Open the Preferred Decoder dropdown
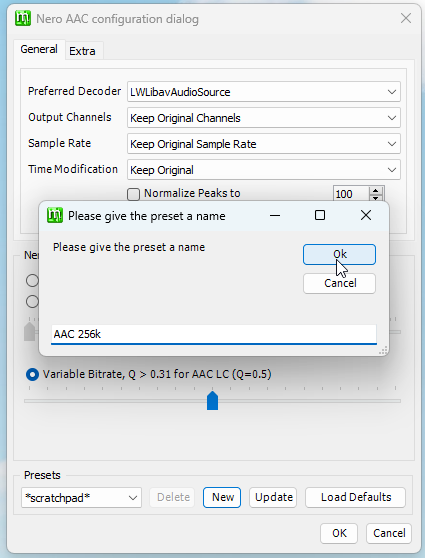425x558 pixels. pos(264,92)
